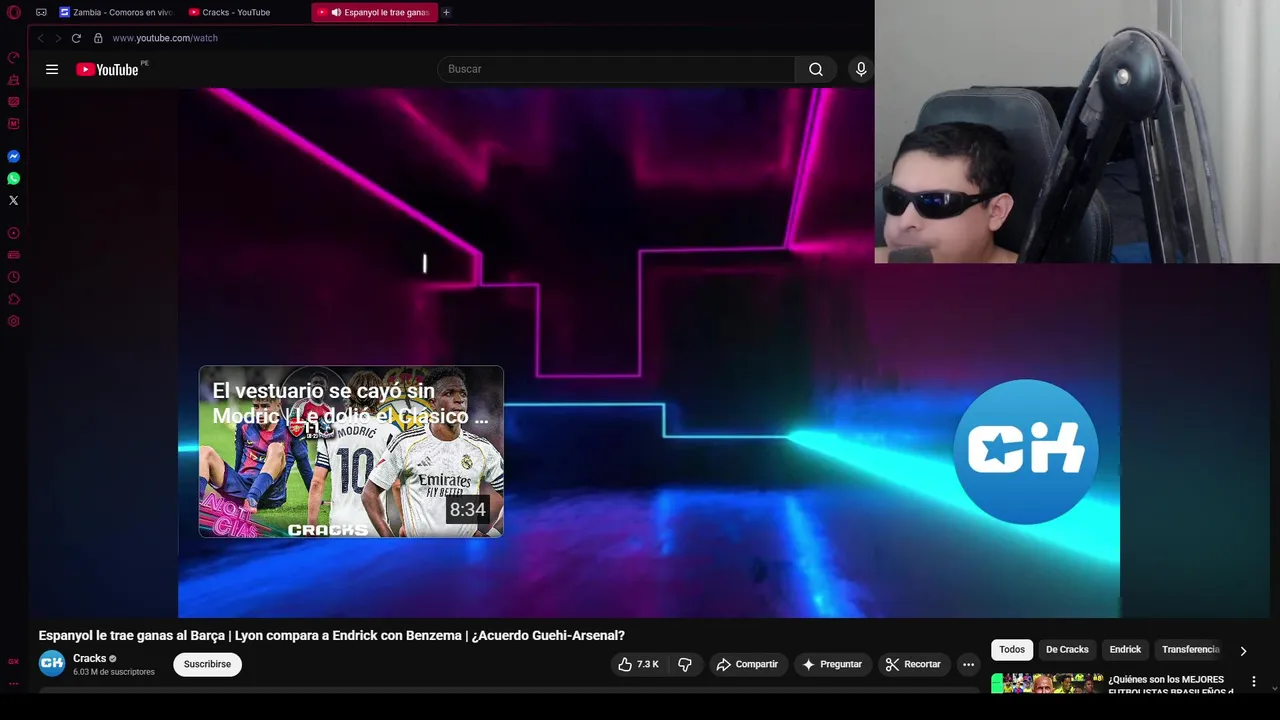Like the video with 7.3 K thumbs up
This screenshot has height=720, width=1280.
tap(638, 664)
